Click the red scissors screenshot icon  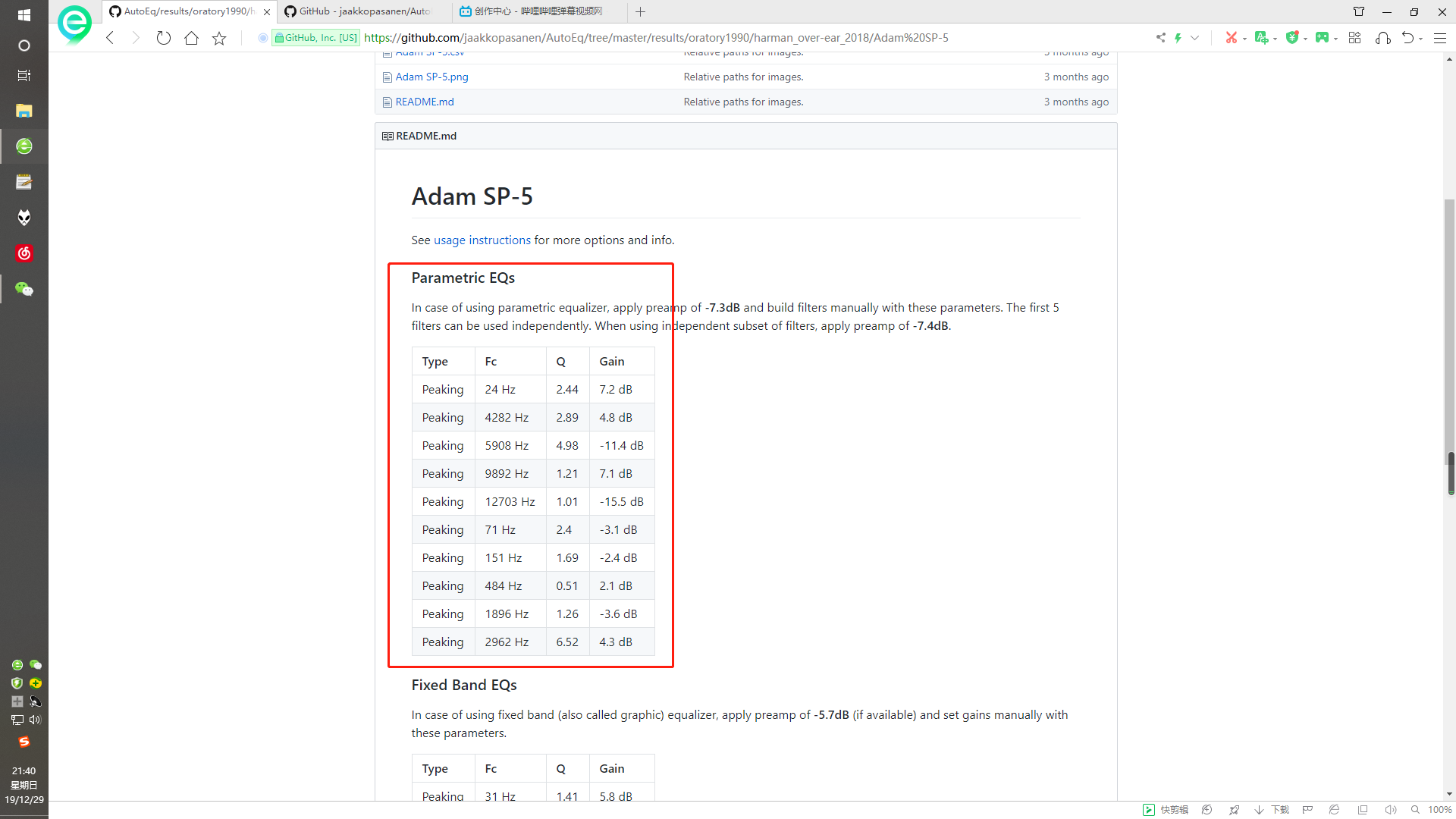(x=1231, y=38)
